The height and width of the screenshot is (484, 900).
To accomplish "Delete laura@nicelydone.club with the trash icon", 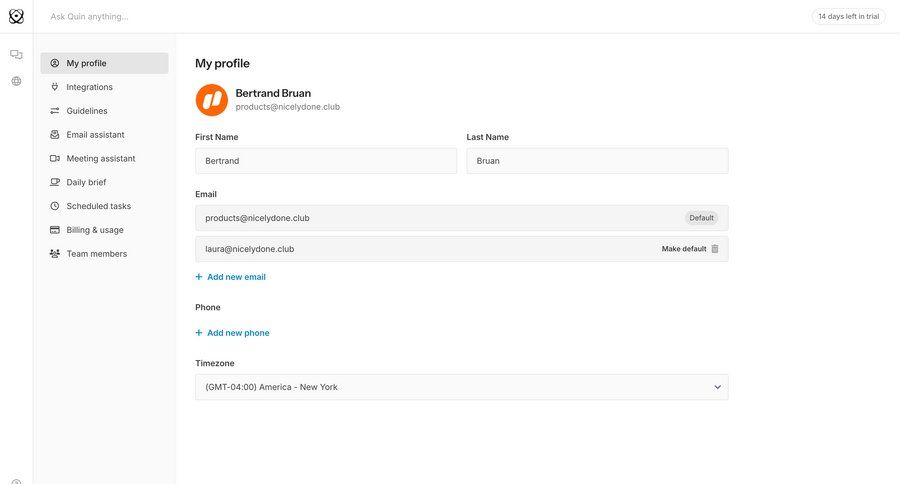I will (x=715, y=249).
